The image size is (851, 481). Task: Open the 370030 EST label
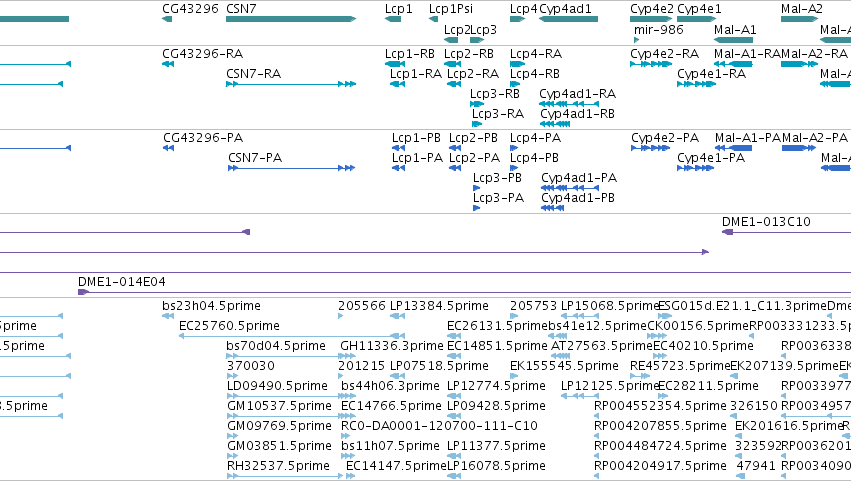pos(251,366)
